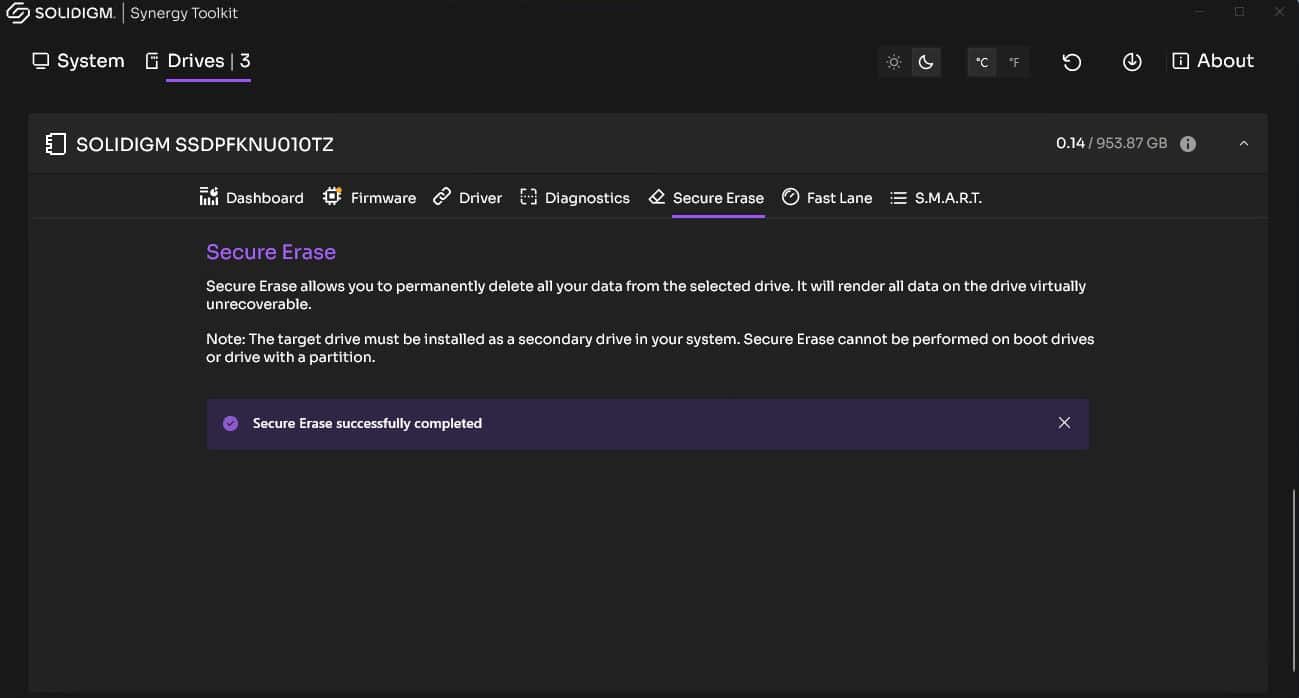
Task: Switch to dark theme moon toggle
Action: click(x=926, y=62)
